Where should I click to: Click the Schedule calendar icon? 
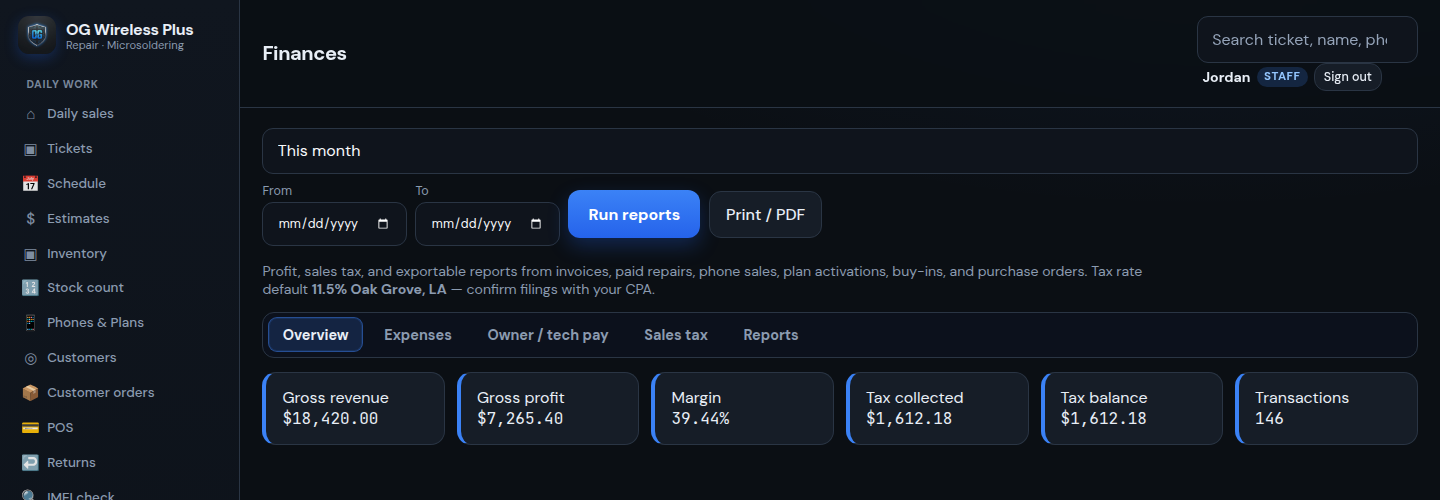pyautogui.click(x=30, y=184)
